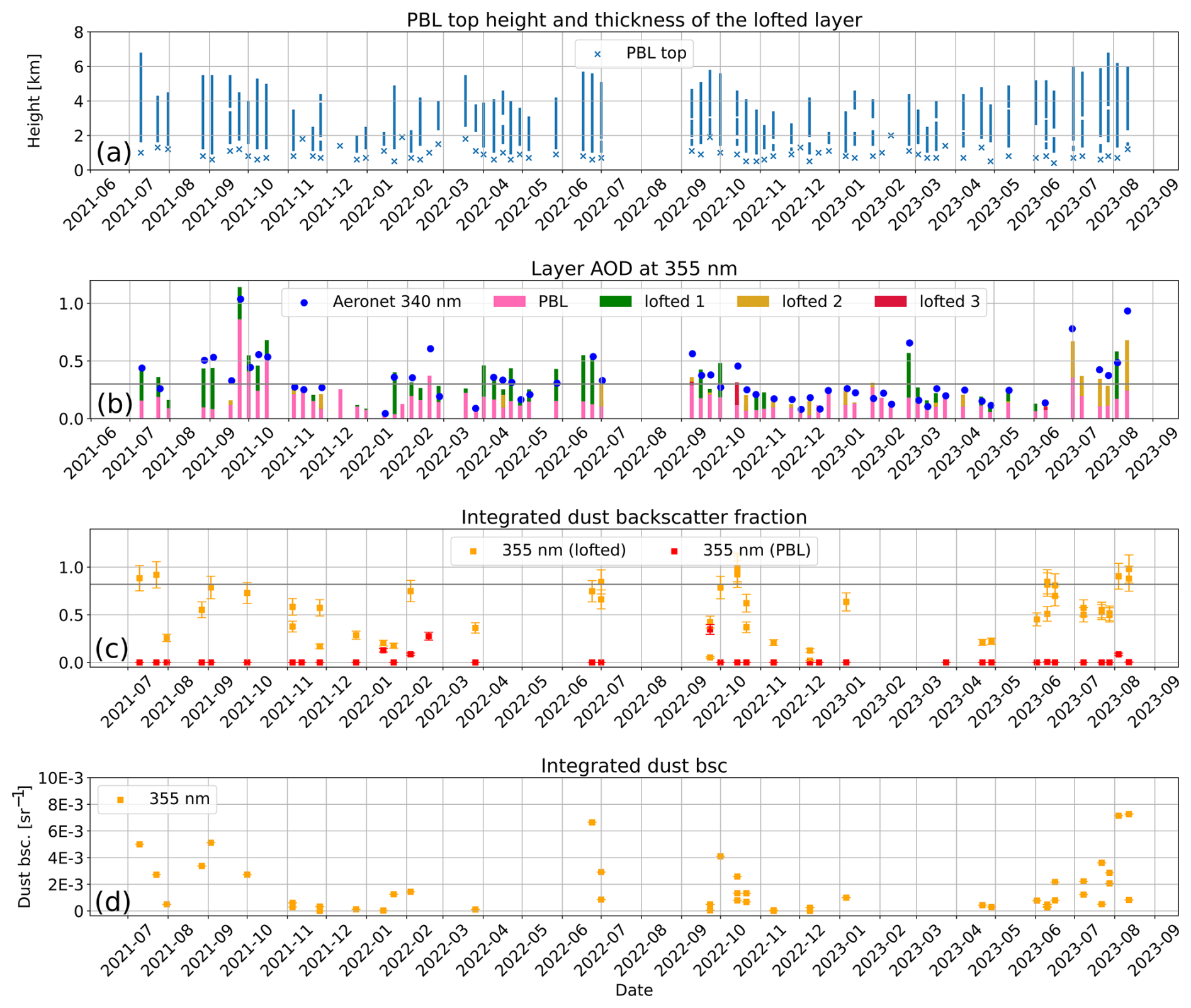Click the panel label (a)
The height and width of the screenshot is (1008, 1191).
pos(113,153)
